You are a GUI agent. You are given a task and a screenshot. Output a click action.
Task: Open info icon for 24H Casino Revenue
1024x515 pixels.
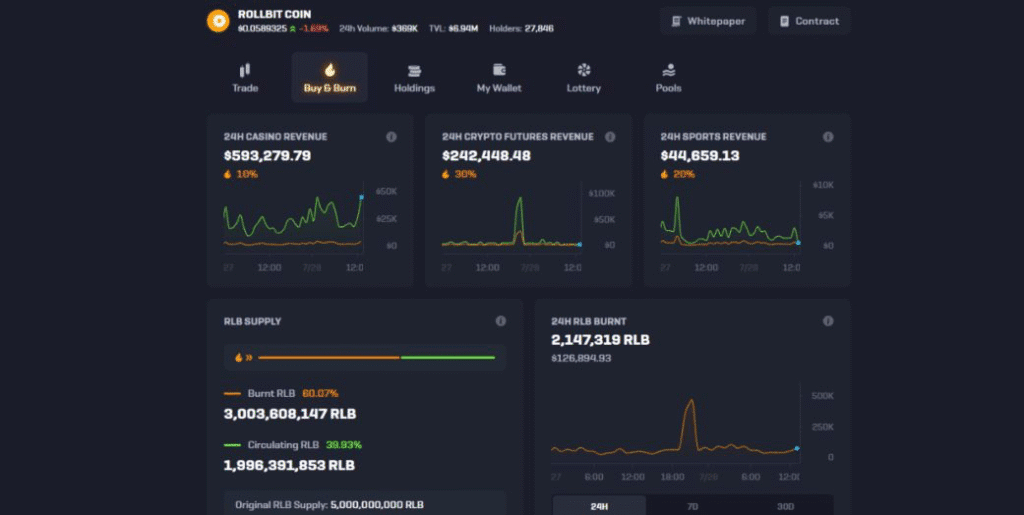(391, 137)
